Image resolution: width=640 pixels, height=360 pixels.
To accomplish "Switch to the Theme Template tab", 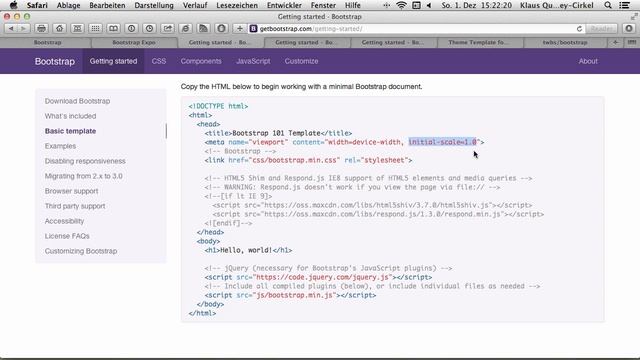I will pyautogui.click(x=479, y=42).
